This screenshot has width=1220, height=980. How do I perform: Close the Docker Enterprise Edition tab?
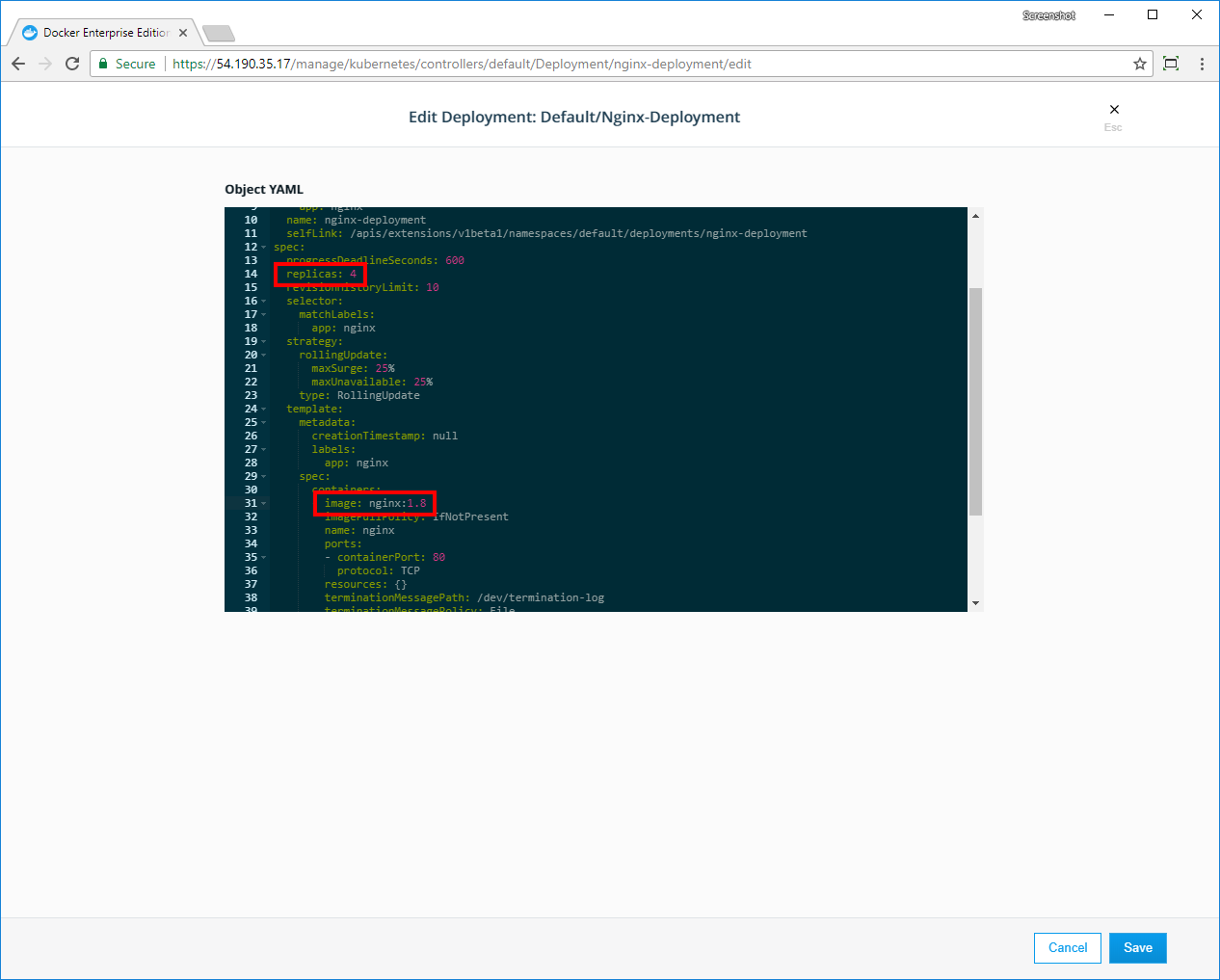click(183, 33)
